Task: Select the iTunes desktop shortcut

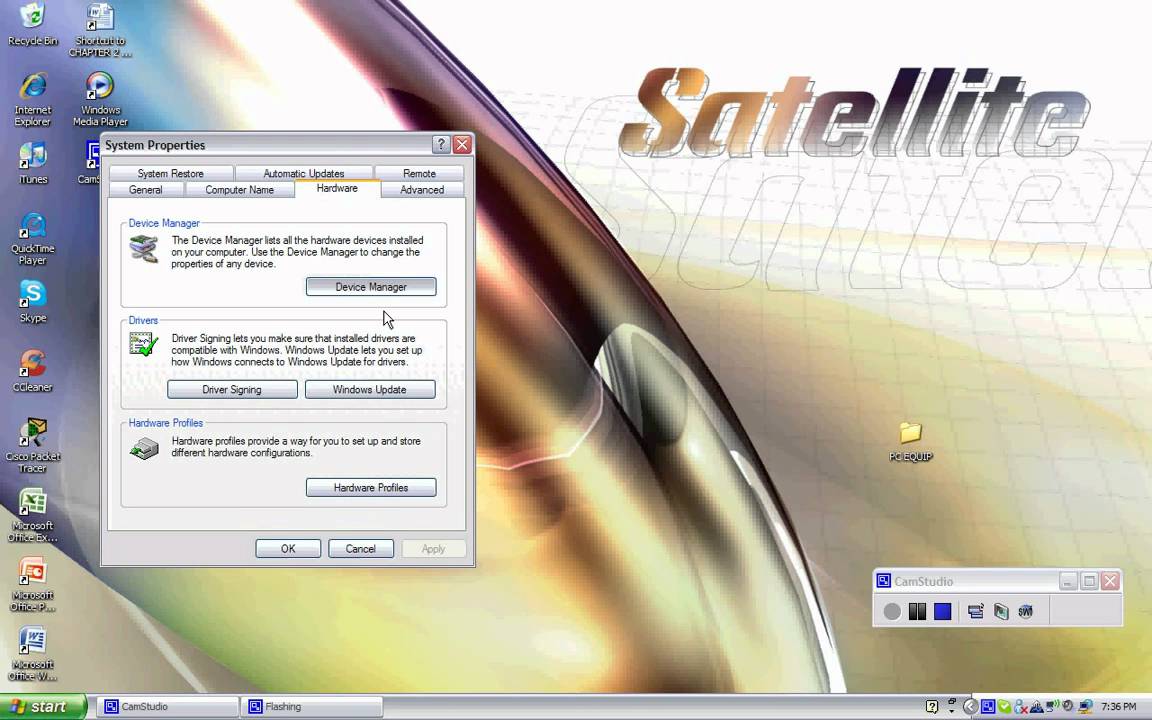Action: tap(32, 162)
